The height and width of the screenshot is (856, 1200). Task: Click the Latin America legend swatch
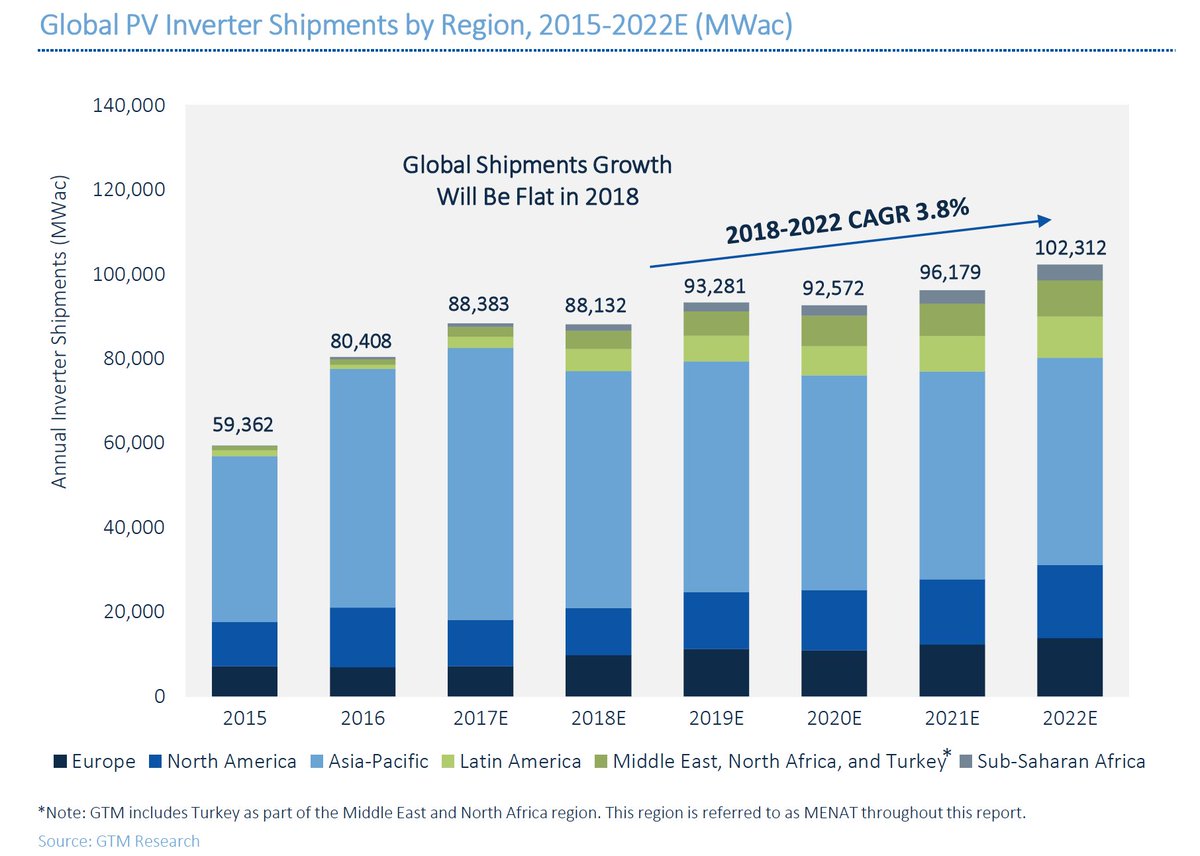[x=446, y=762]
